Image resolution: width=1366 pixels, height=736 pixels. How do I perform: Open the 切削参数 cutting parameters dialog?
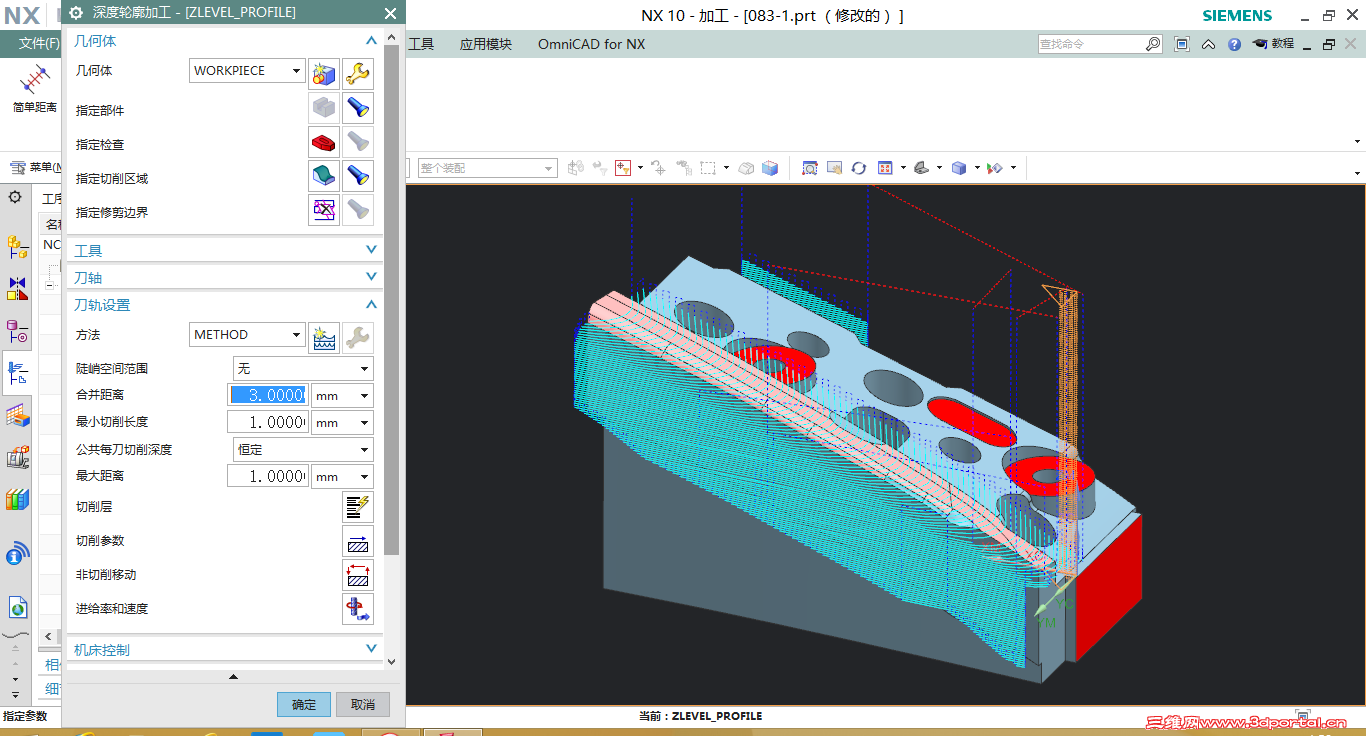coord(357,541)
